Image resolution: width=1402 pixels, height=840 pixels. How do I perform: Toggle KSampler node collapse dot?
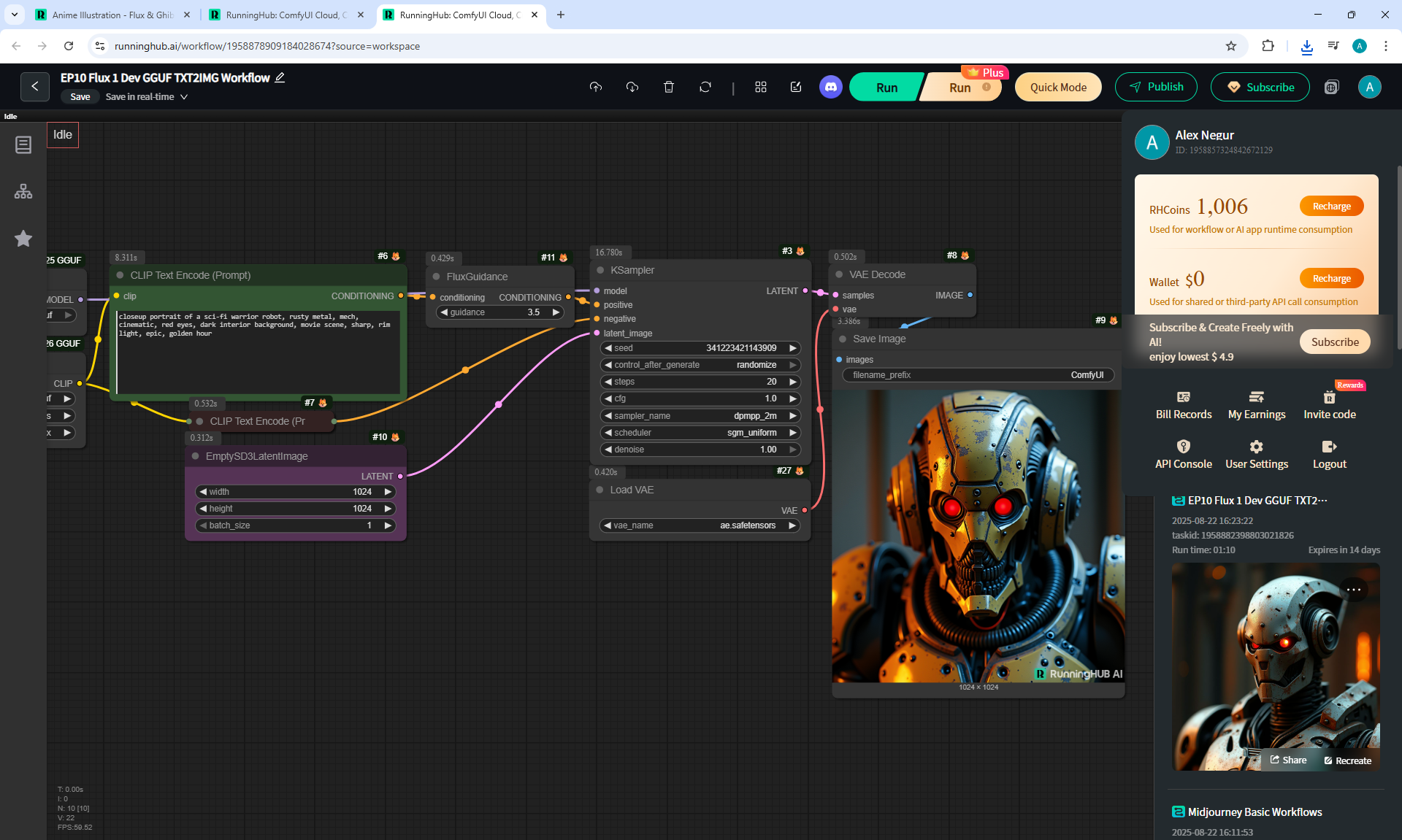click(599, 270)
